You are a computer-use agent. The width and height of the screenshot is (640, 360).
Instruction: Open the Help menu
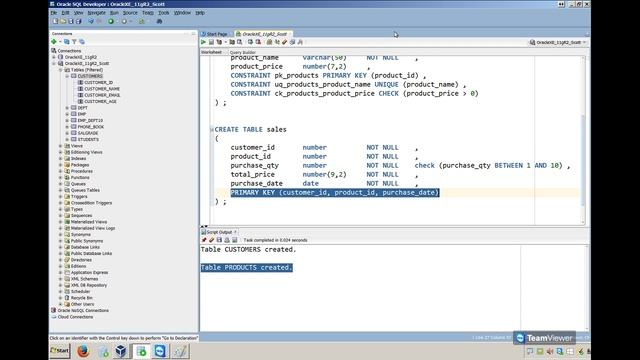(x=200, y=13)
